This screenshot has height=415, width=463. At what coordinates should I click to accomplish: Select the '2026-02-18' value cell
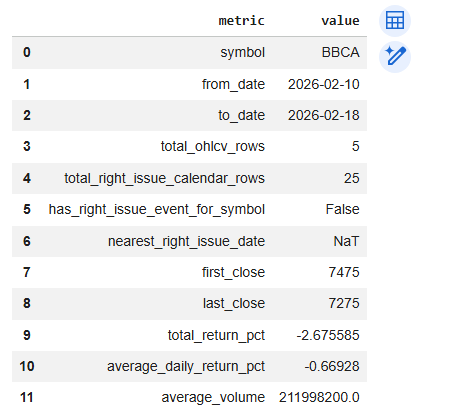(324, 115)
